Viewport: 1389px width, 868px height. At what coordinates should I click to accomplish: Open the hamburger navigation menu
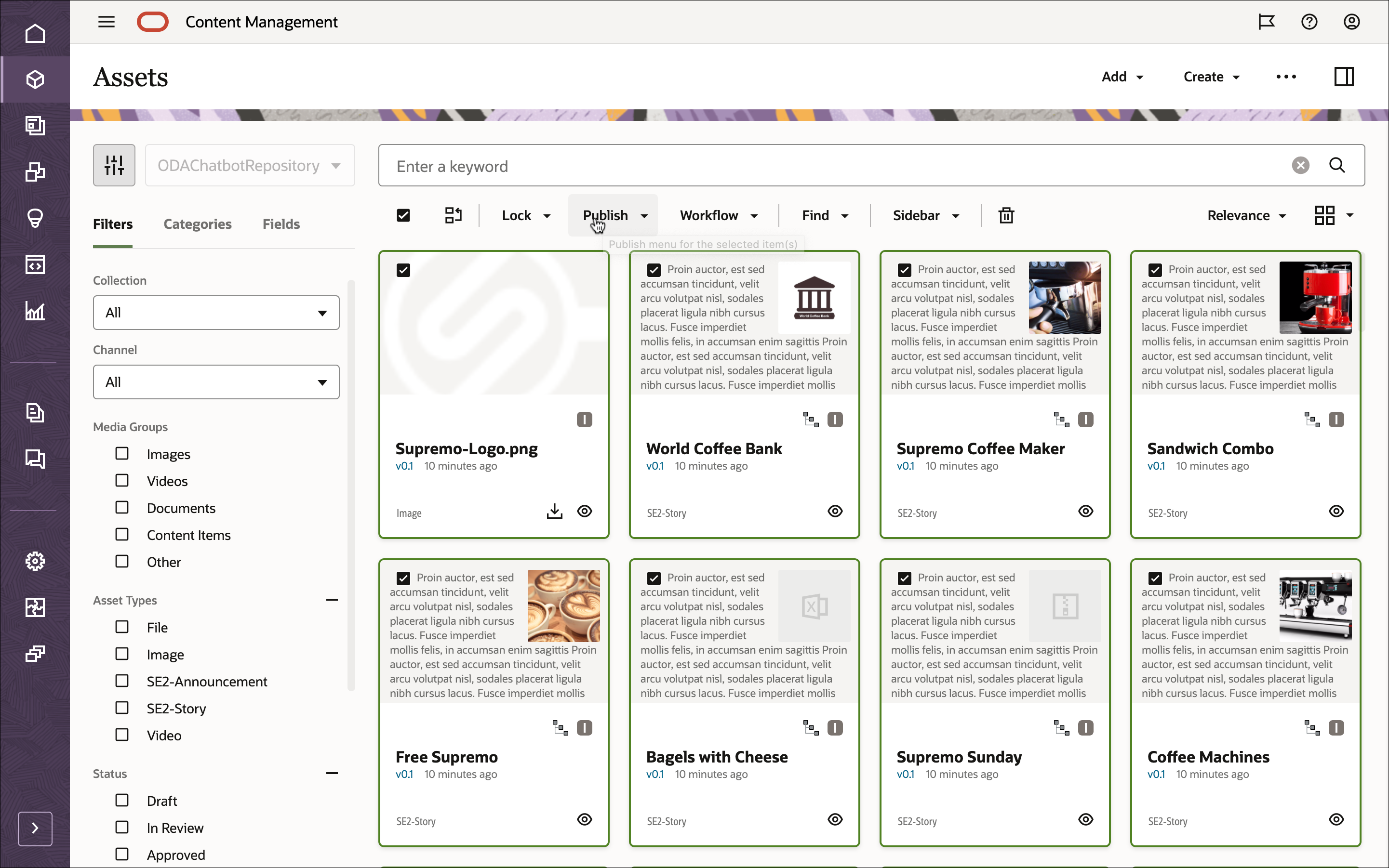click(x=106, y=21)
